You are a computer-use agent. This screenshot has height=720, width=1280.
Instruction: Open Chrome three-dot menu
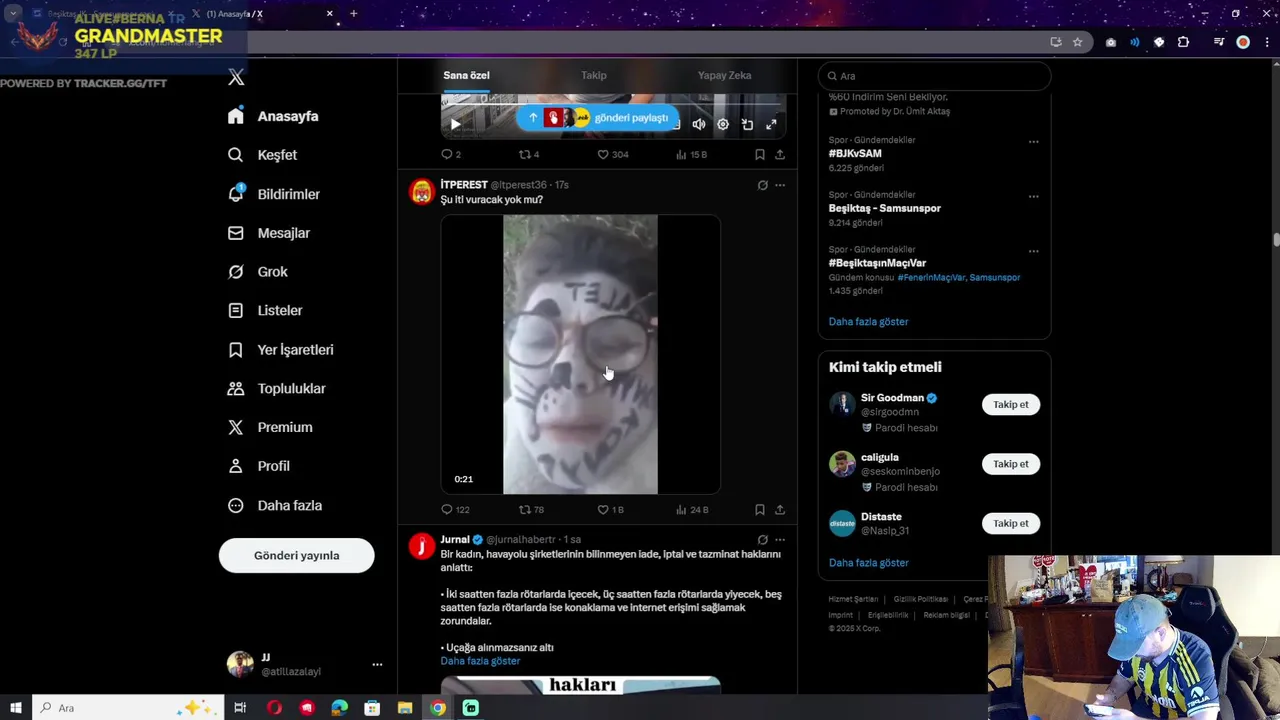[x=1265, y=42]
